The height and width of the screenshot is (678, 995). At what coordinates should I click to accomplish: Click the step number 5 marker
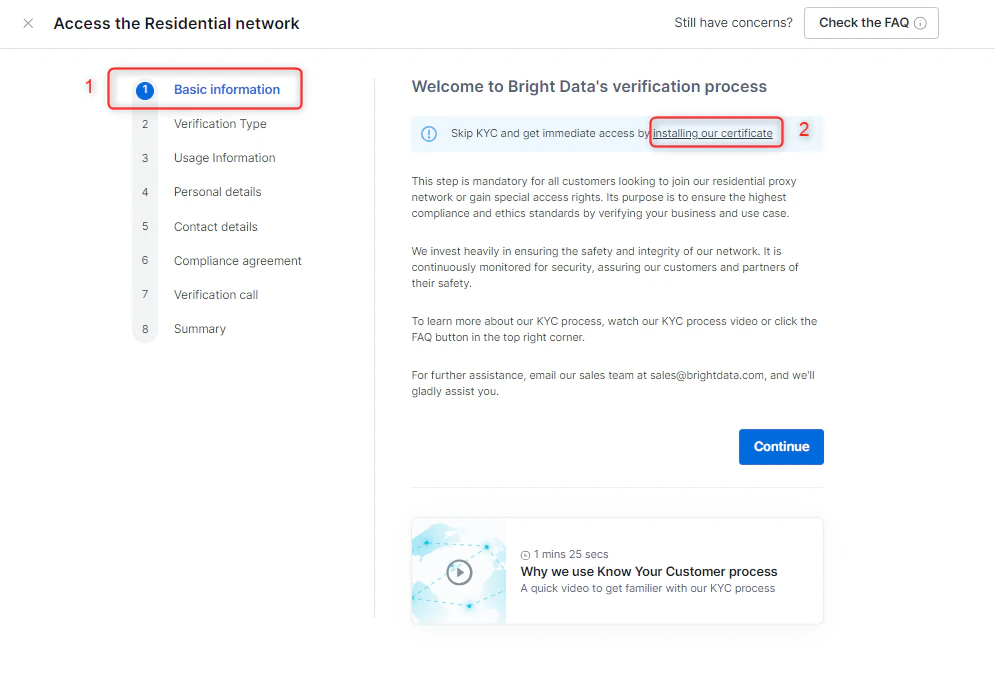click(x=145, y=226)
